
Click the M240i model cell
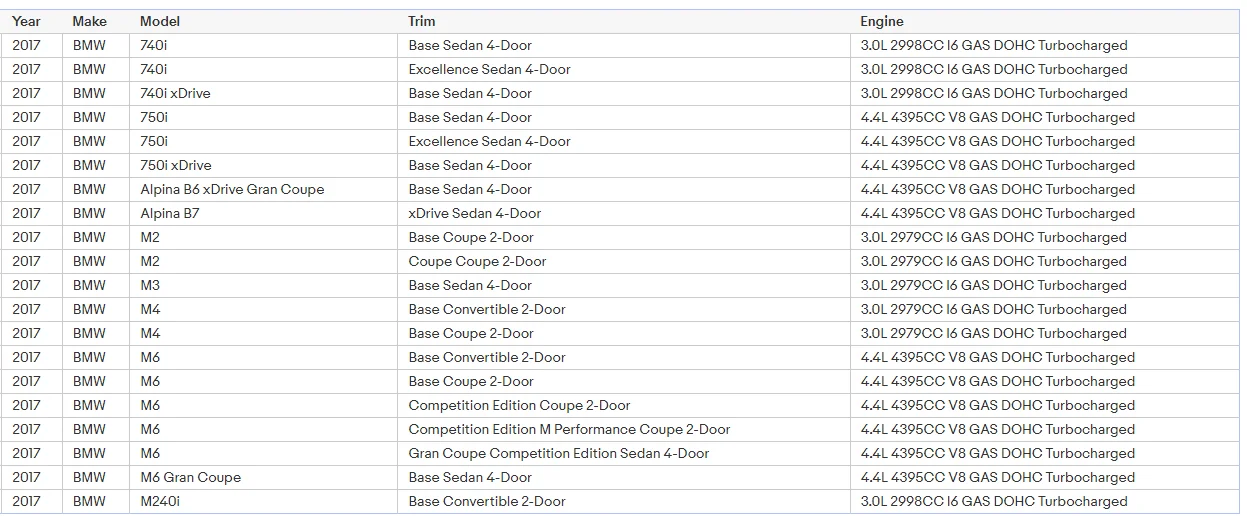pos(160,501)
